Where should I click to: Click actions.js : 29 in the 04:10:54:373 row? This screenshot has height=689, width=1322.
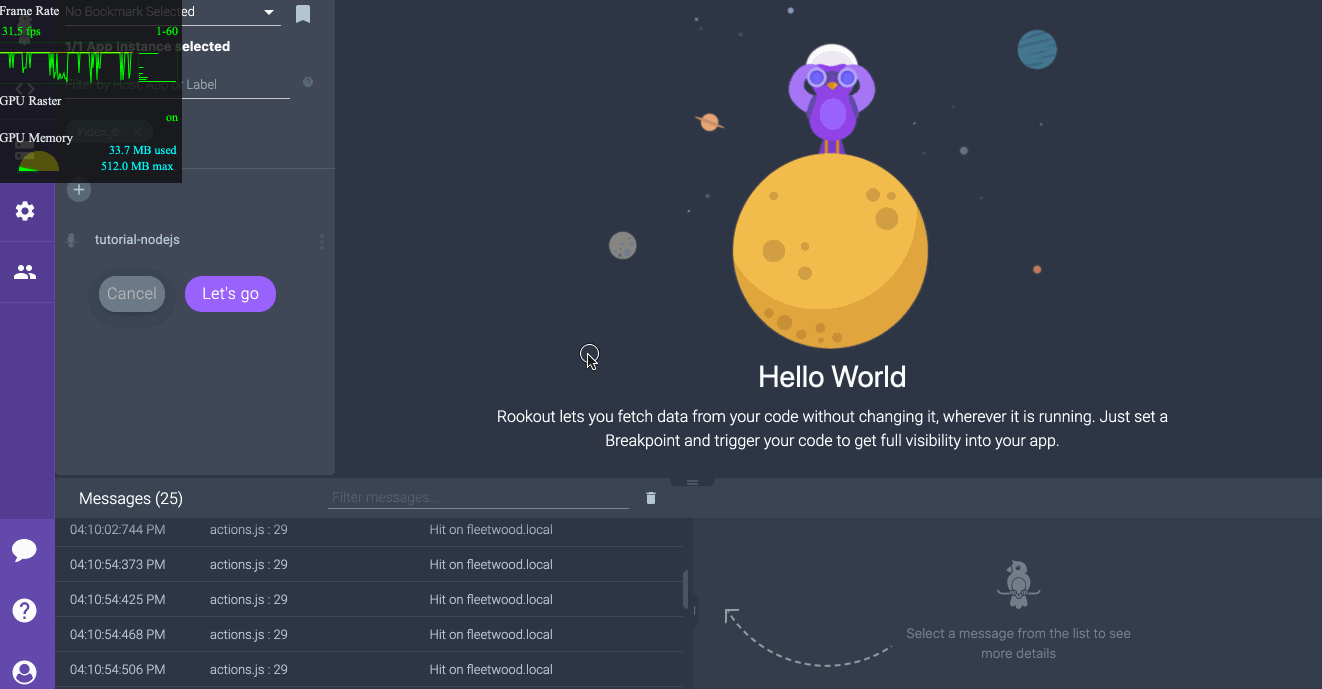[x=249, y=565]
